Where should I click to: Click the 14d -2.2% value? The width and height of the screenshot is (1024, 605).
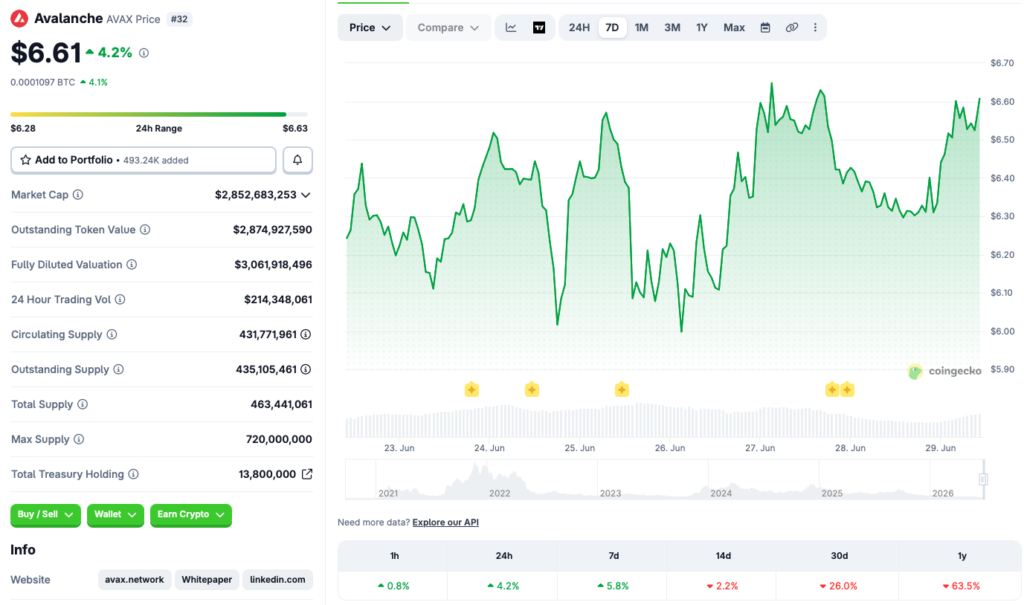point(722,586)
